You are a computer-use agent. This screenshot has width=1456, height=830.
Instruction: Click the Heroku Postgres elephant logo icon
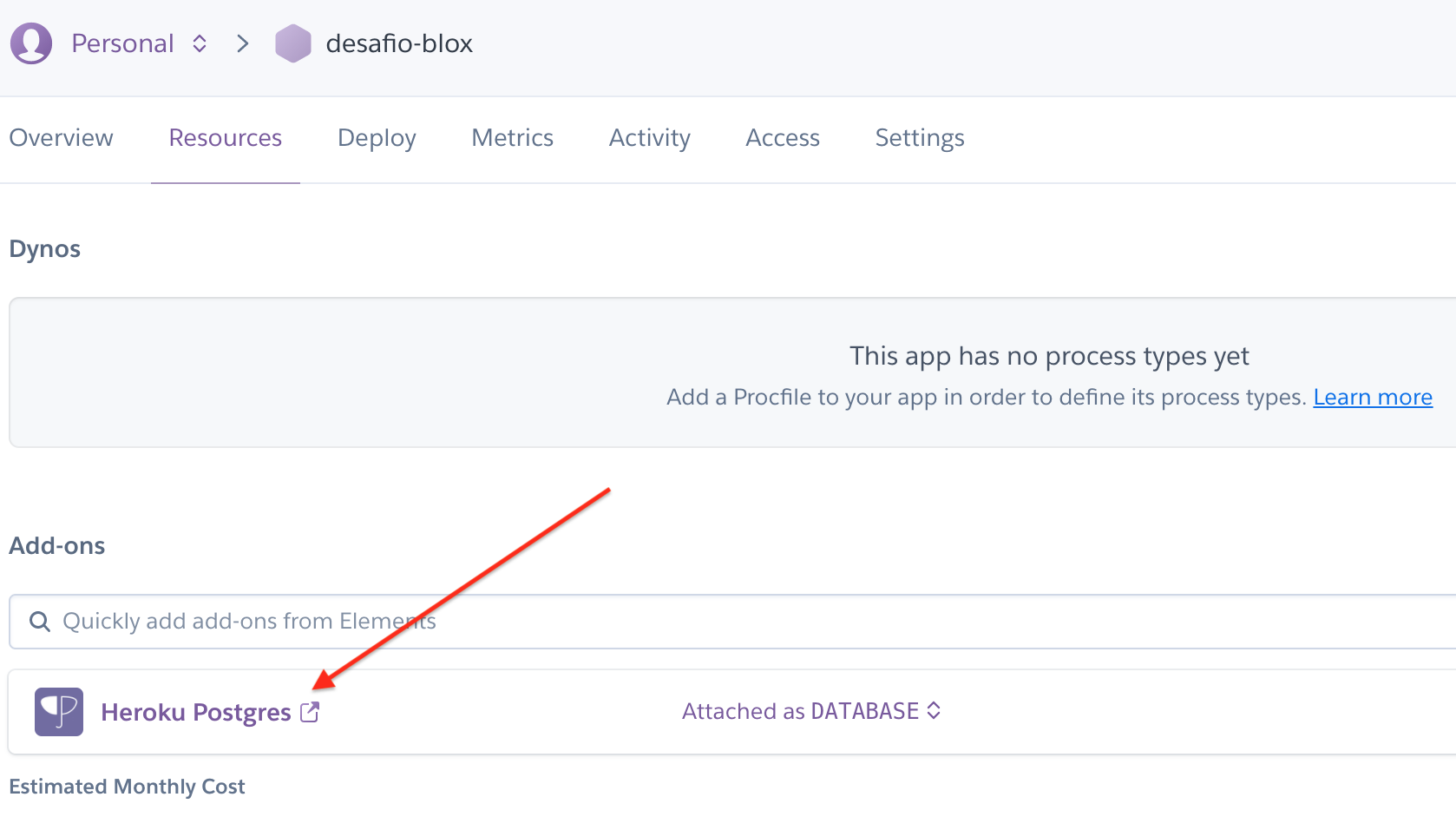tap(59, 712)
